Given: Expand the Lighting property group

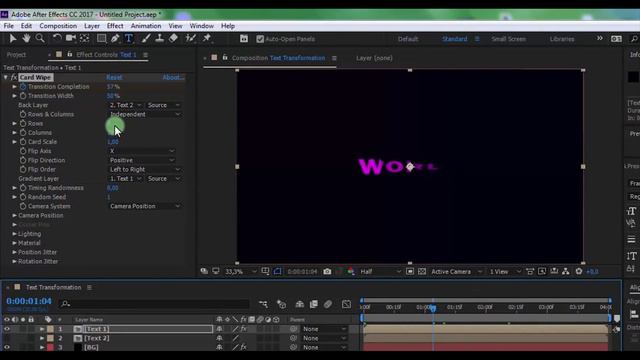Looking at the screenshot, I should [14, 234].
